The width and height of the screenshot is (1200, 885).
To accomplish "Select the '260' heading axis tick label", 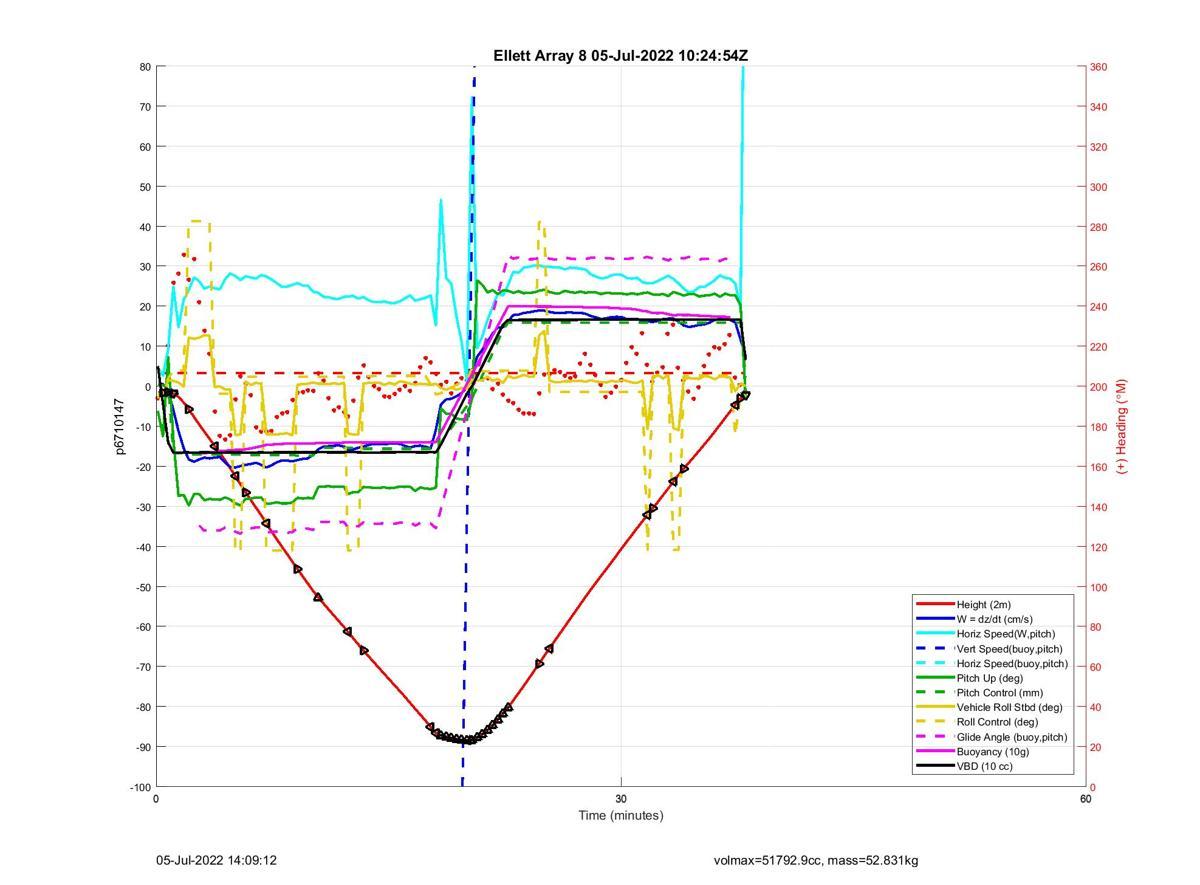I will point(1099,267).
